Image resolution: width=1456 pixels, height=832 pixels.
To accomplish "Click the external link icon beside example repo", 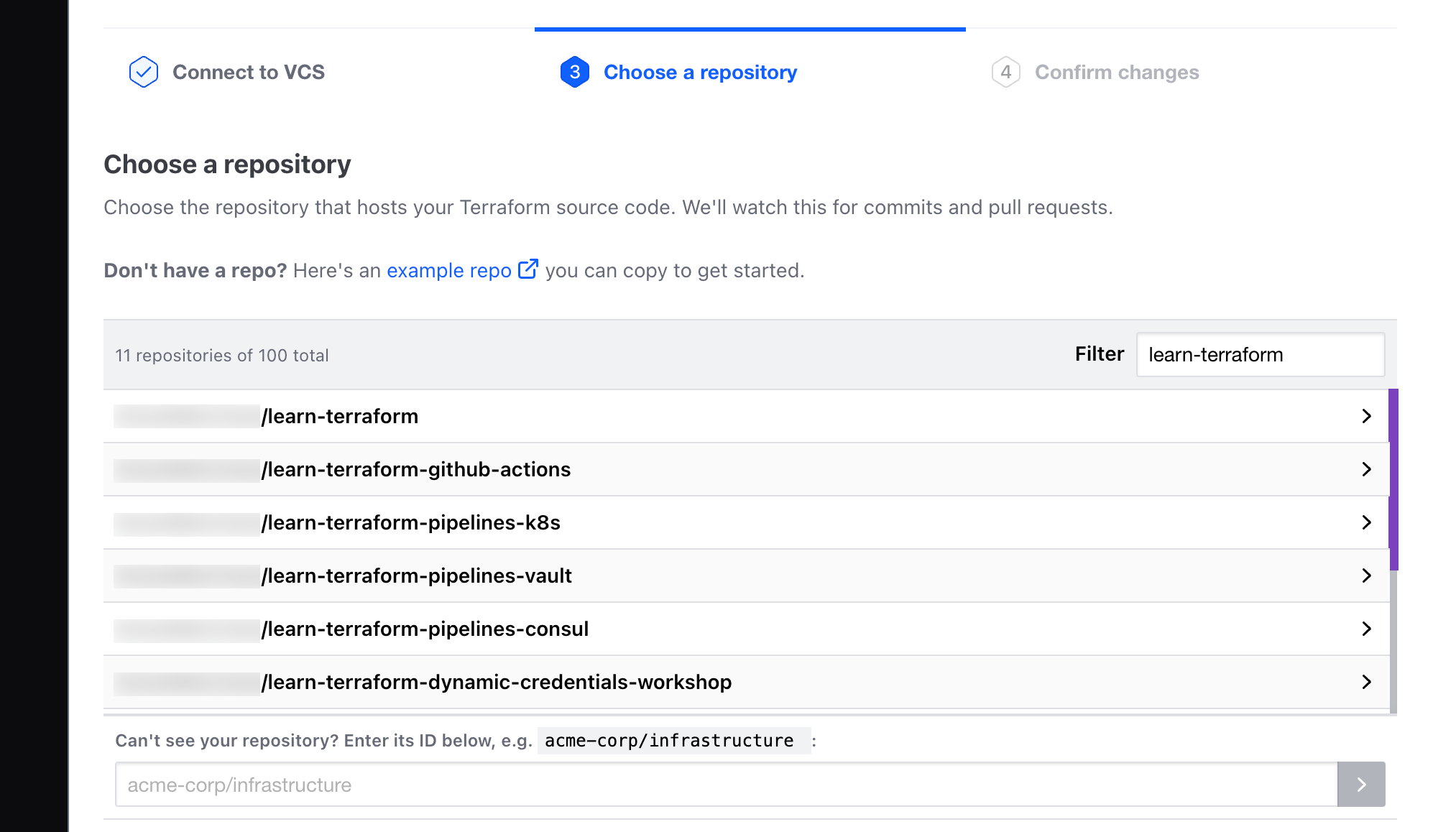I will tap(528, 269).
